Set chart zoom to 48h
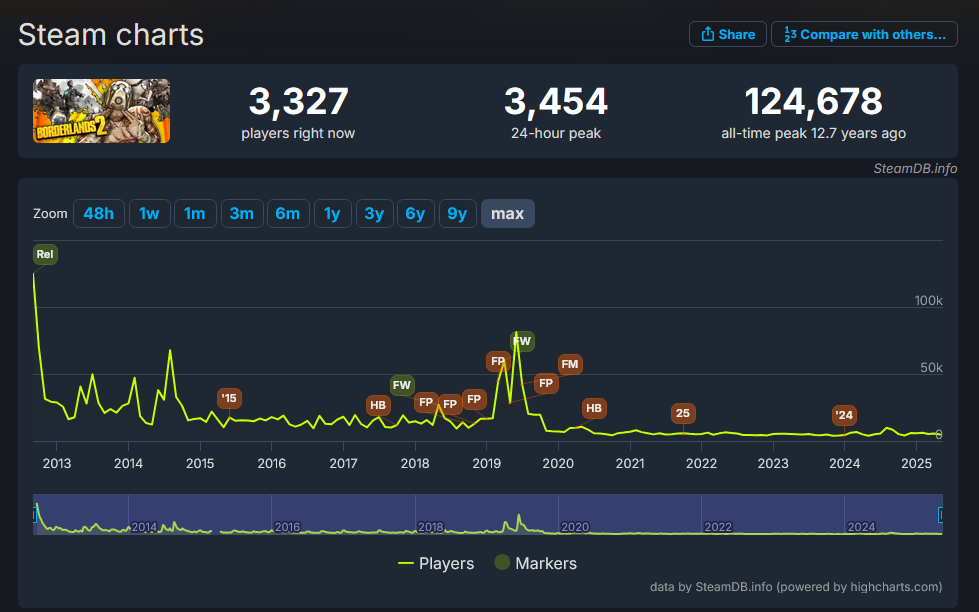The image size is (979, 612). point(99,214)
